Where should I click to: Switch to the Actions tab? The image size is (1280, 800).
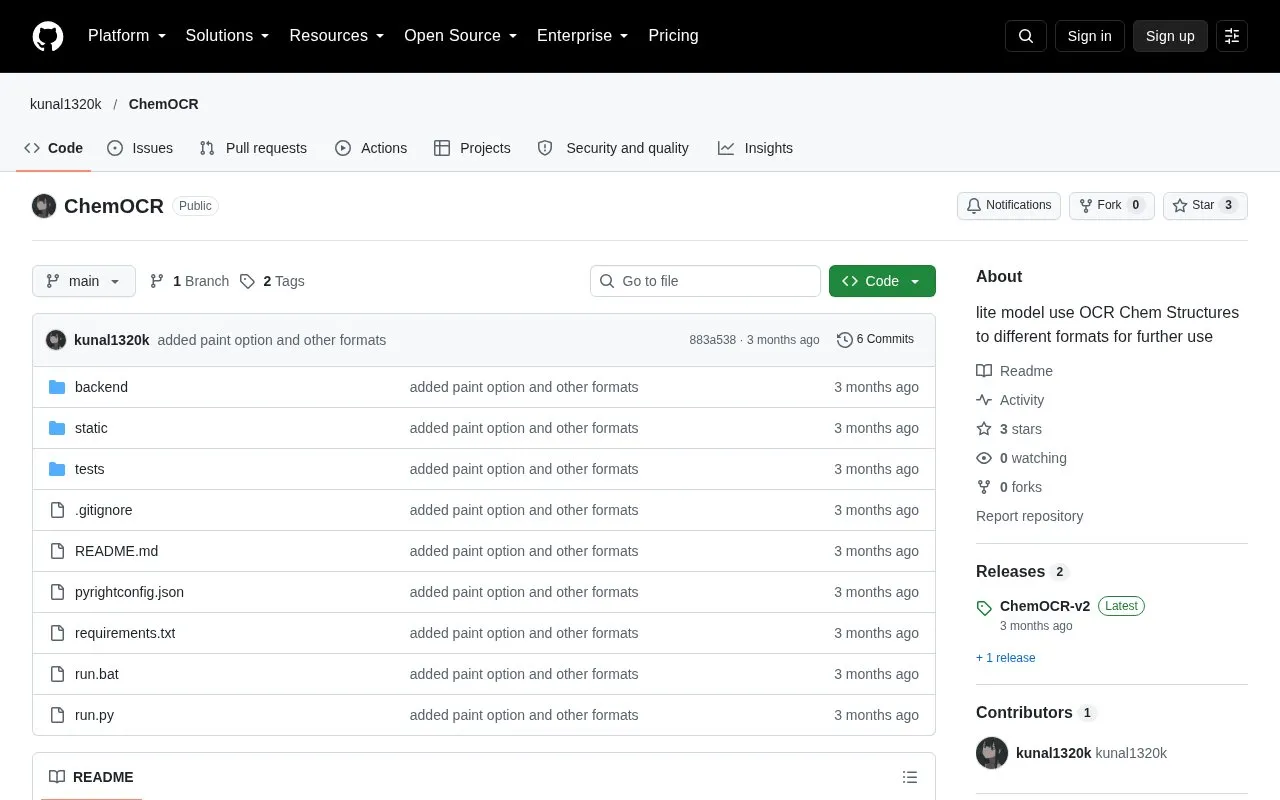coord(371,148)
